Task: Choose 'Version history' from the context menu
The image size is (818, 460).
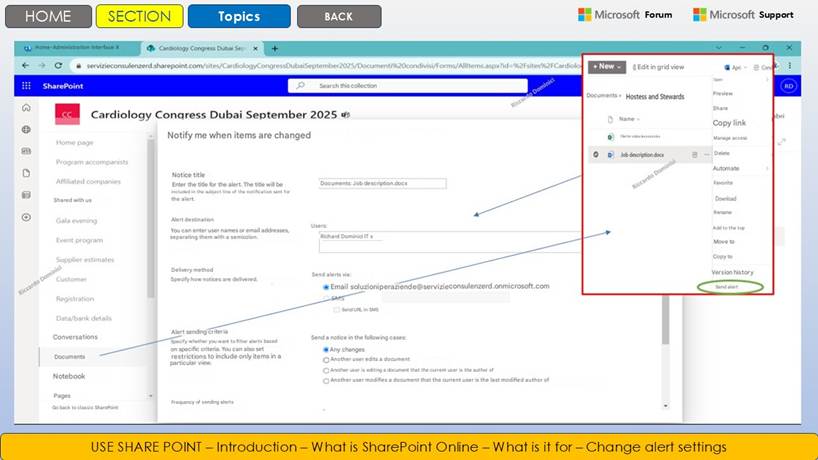Action: click(x=731, y=272)
